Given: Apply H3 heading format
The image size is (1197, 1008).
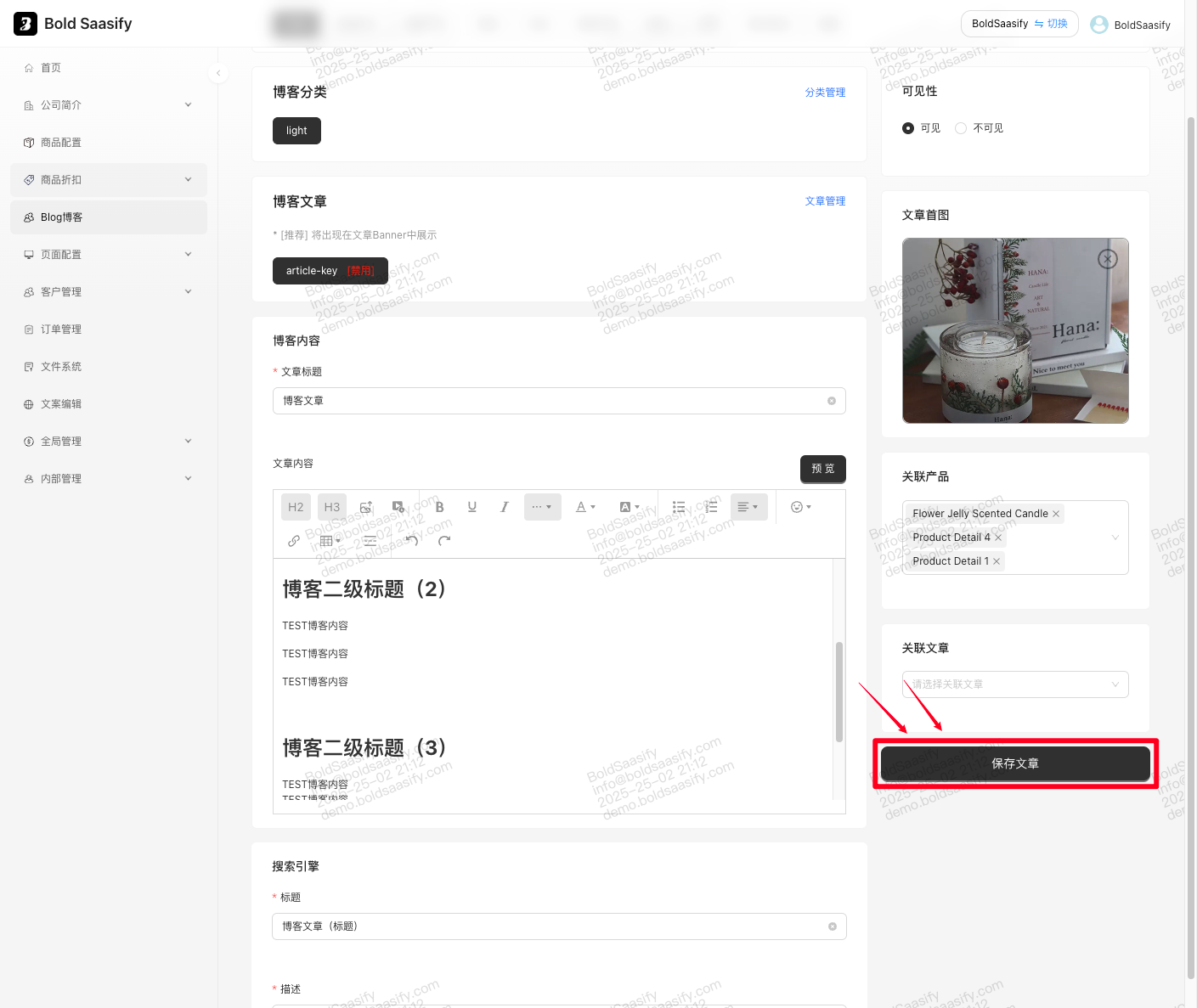Looking at the screenshot, I should [x=332, y=507].
